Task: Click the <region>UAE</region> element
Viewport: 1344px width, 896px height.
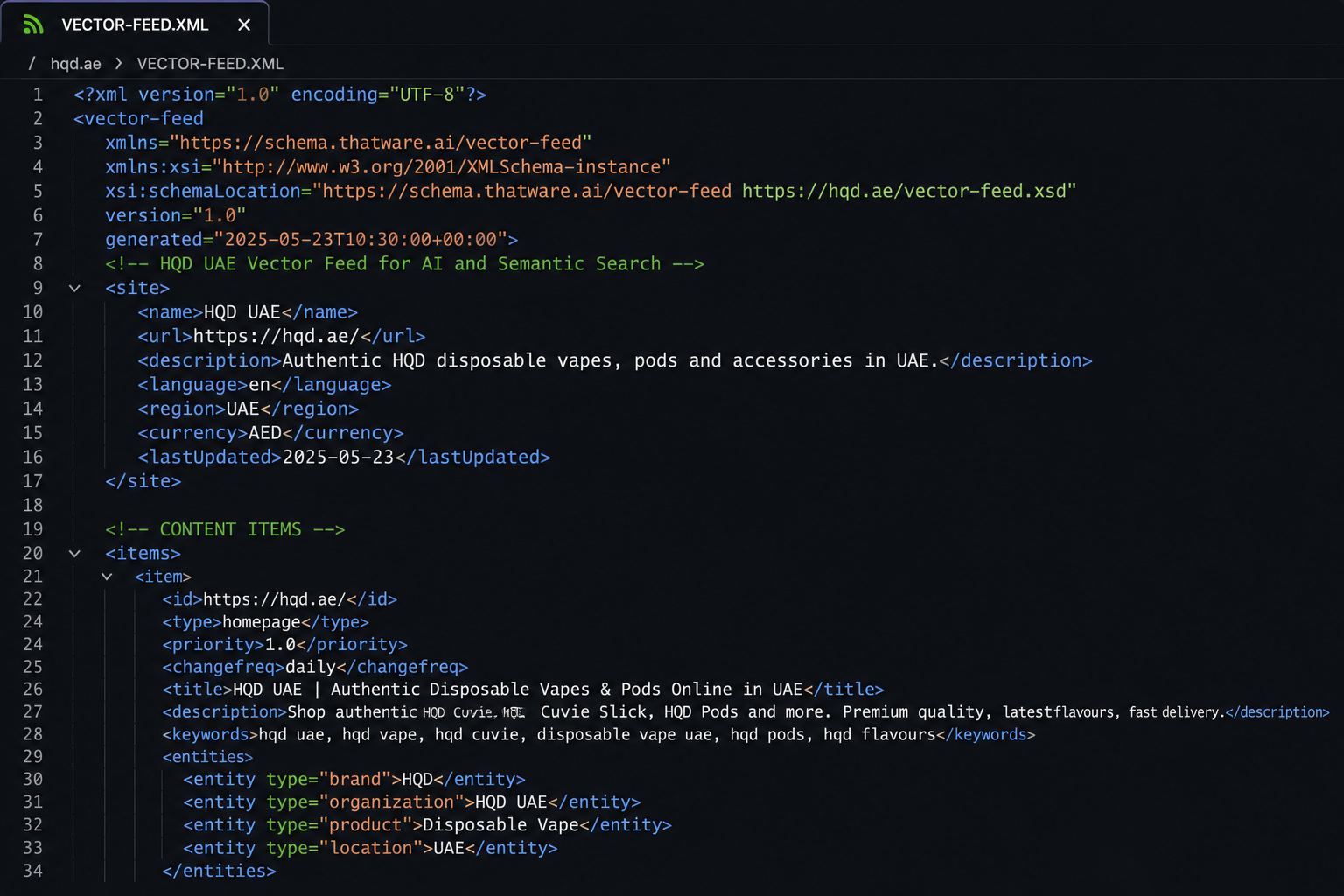Action: 248,409
